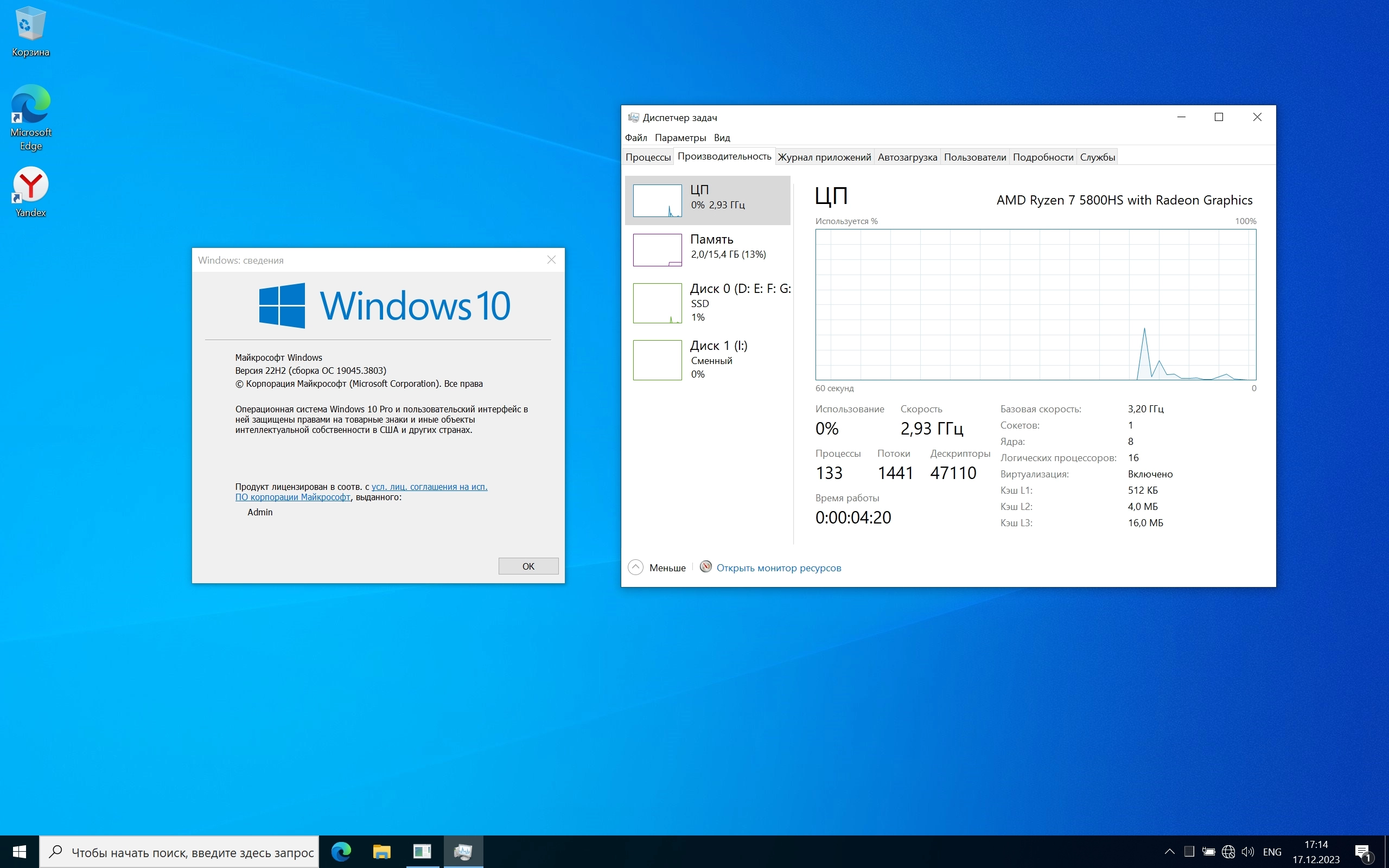
Task: Click the network globe tray icon
Action: [x=1228, y=852]
